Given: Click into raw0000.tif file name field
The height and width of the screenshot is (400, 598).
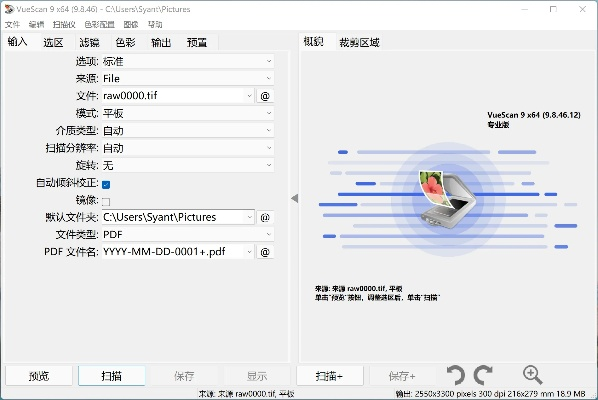Looking at the screenshot, I should tap(173, 96).
